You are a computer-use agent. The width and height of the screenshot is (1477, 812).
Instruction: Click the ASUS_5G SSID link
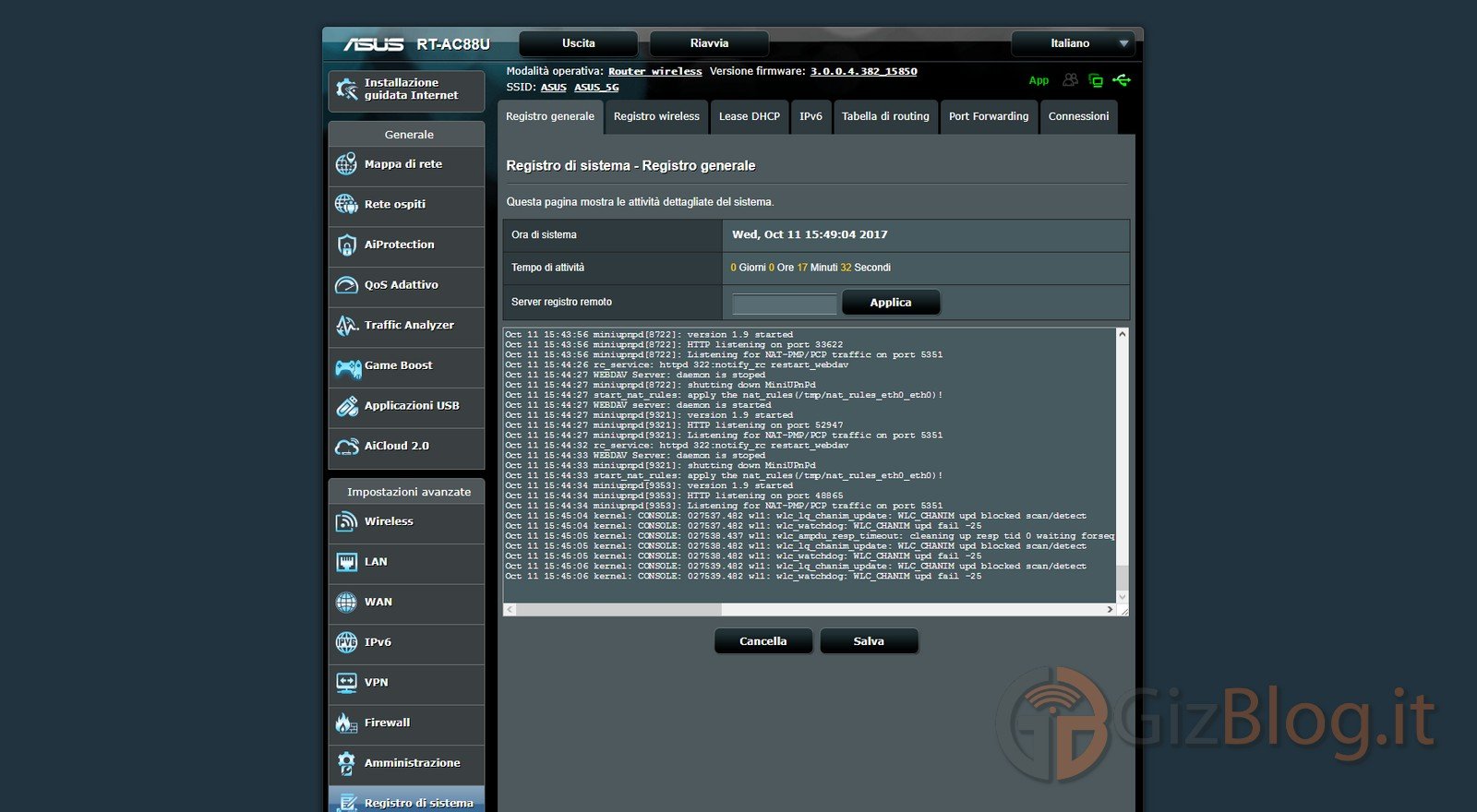(596, 88)
